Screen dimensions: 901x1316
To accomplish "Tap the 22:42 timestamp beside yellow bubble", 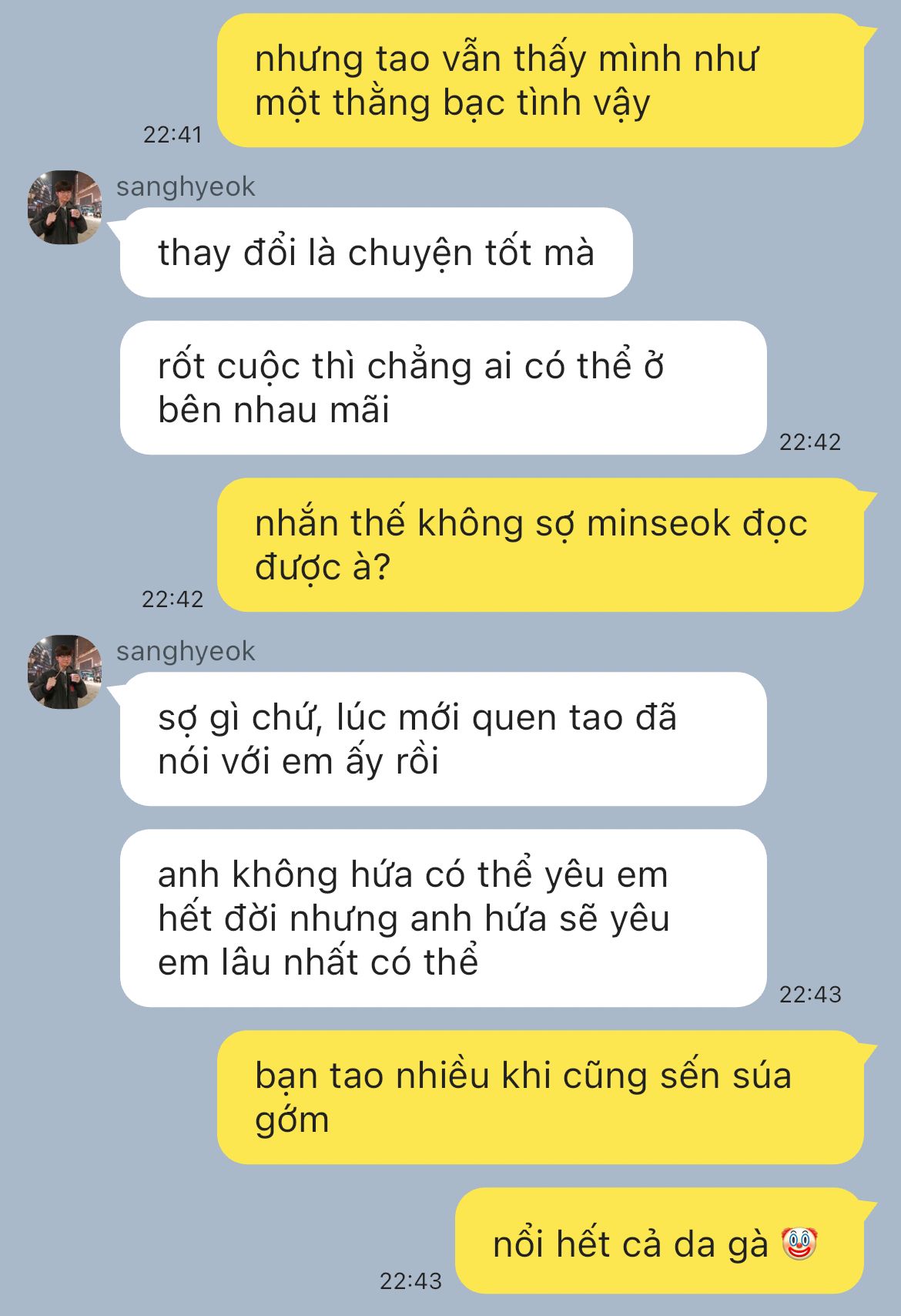I will tap(172, 599).
